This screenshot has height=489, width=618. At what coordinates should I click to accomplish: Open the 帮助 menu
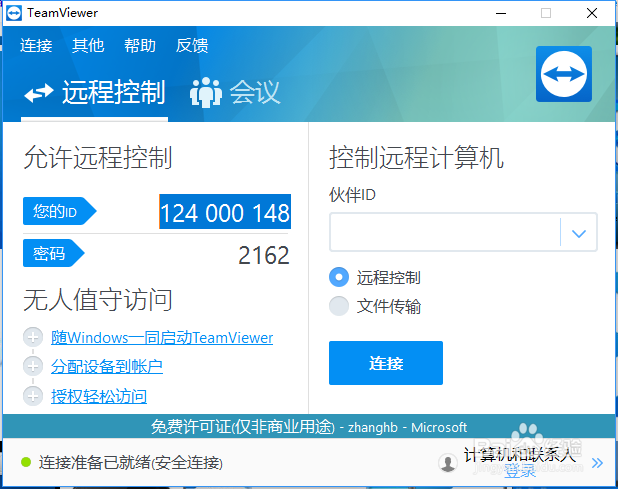(x=140, y=46)
